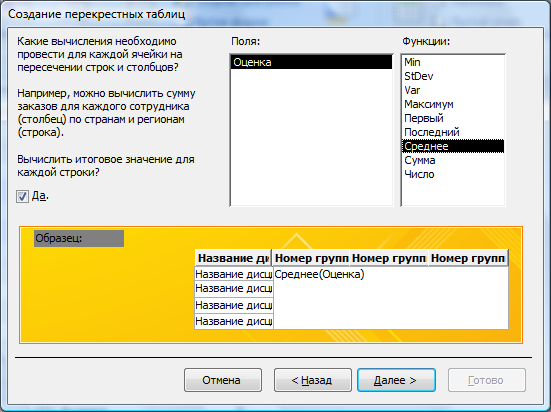551x412 pixels.
Task: Proceed with the "Далее >" button
Action: 396,380
